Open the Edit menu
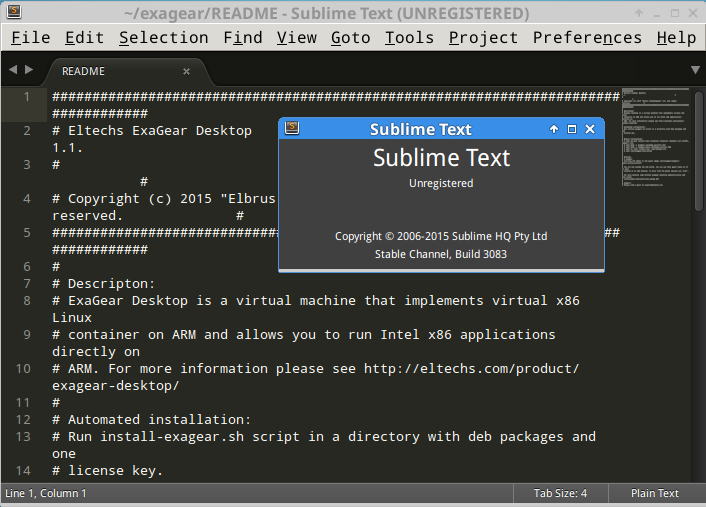Screen dimensions: 706x507 coord(85,37)
